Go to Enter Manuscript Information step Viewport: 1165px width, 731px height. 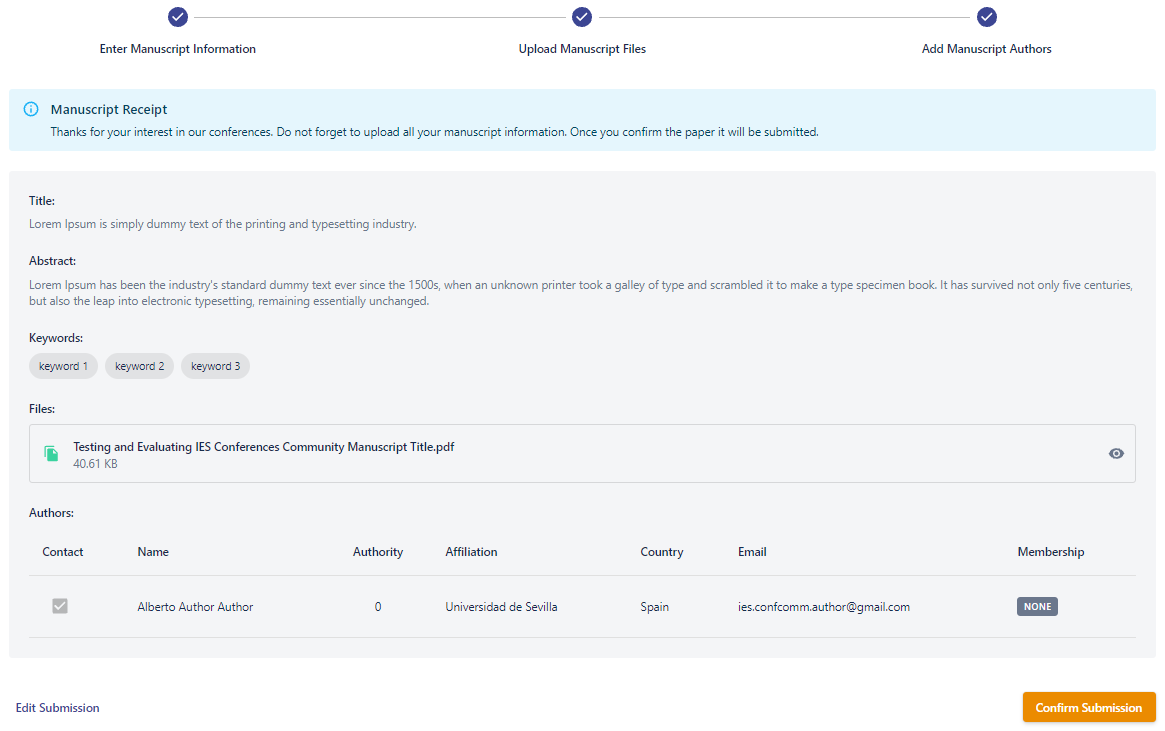click(178, 49)
